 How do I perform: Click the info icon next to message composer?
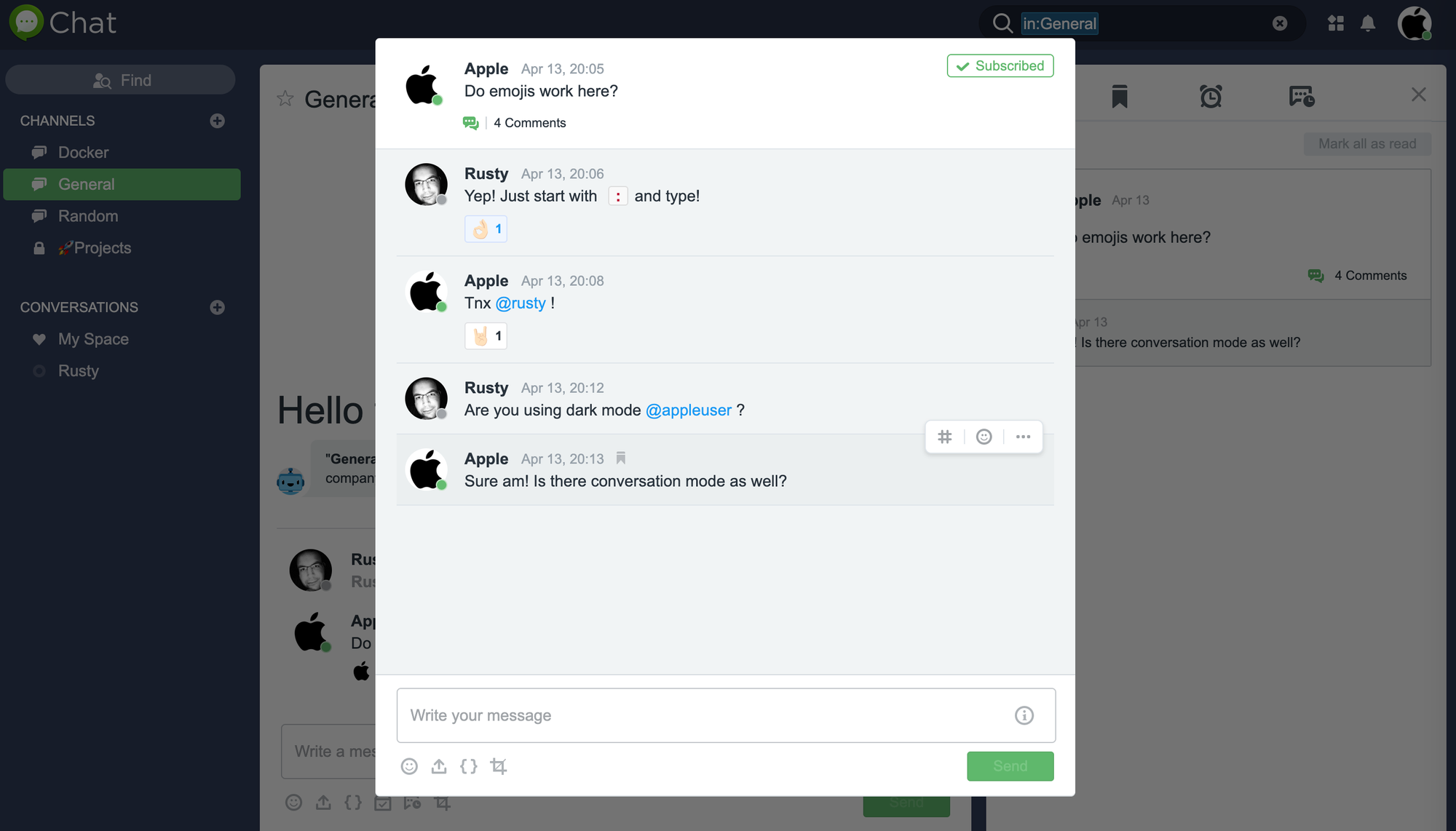point(1024,715)
